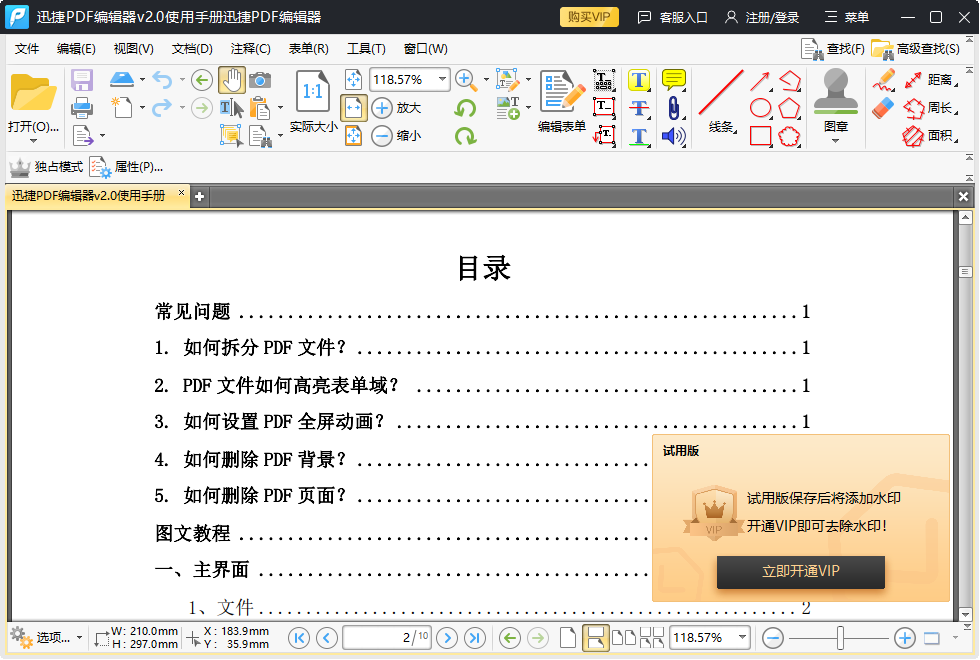Toggle single page view in status bar
The width and height of the screenshot is (980, 660).
566,637
